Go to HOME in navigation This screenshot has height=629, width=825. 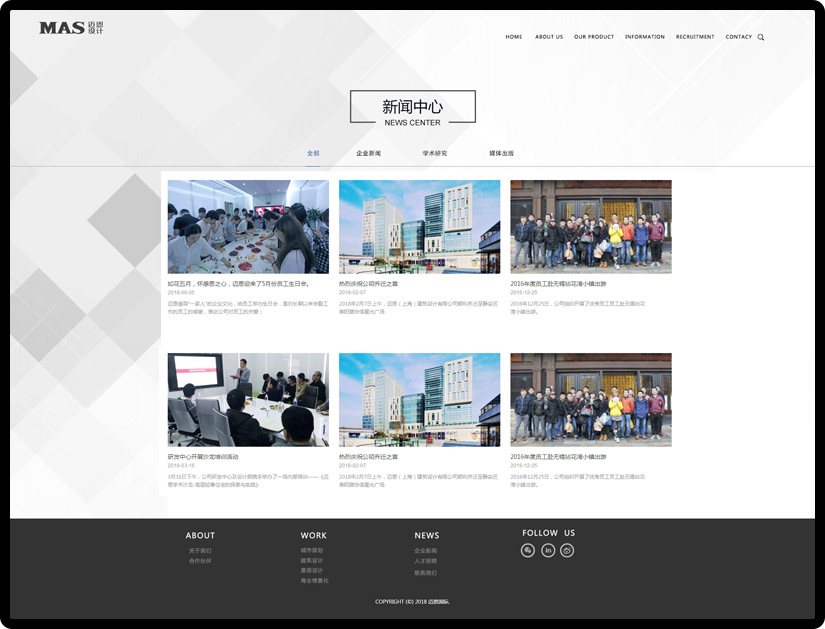(x=514, y=37)
